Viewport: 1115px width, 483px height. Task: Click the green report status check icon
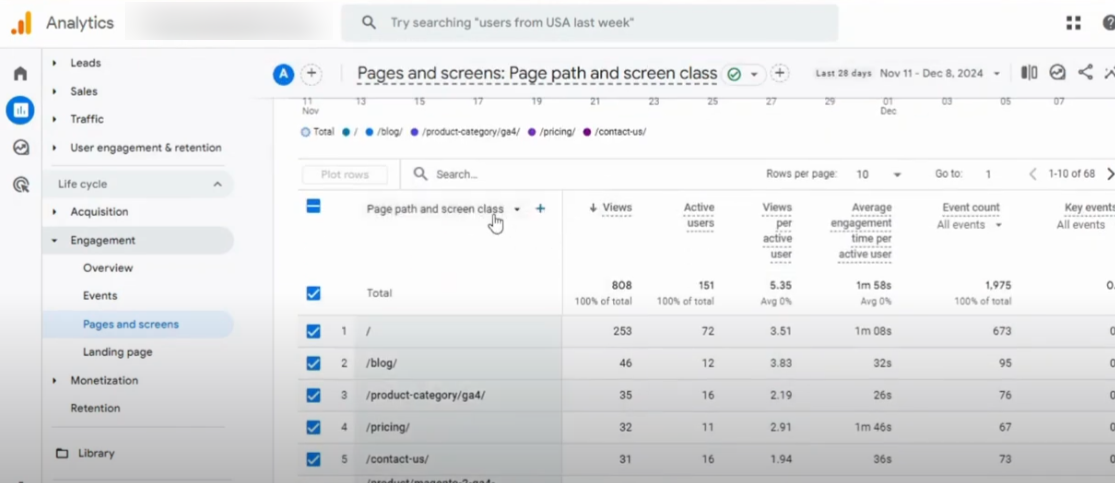point(734,74)
